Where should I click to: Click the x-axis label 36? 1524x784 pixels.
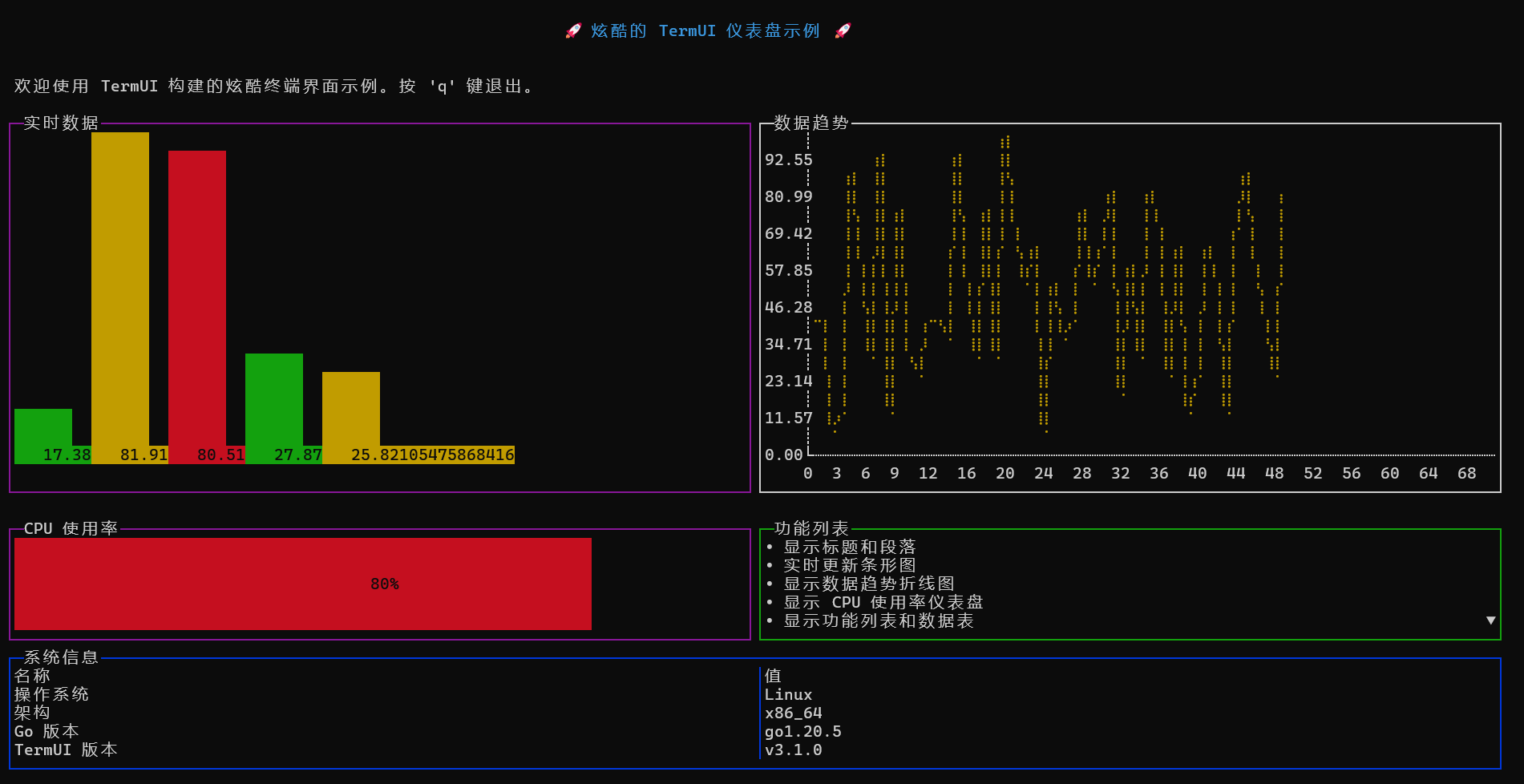[1158, 473]
